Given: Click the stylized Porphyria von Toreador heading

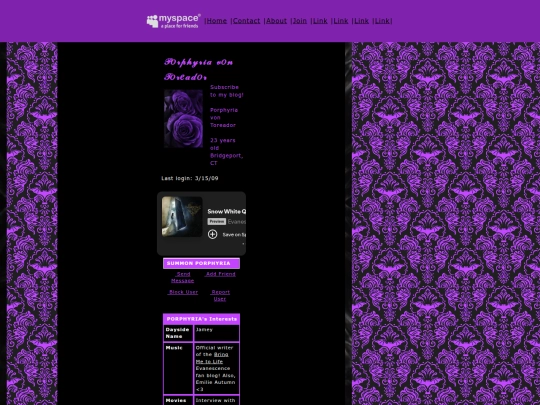Looking at the screenshot, I should click(x=199, y=70).
